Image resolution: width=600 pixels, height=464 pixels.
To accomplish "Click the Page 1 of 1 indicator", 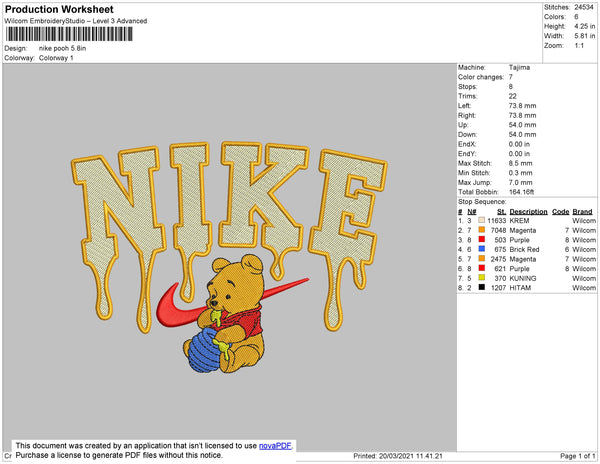I will point(576,455).
